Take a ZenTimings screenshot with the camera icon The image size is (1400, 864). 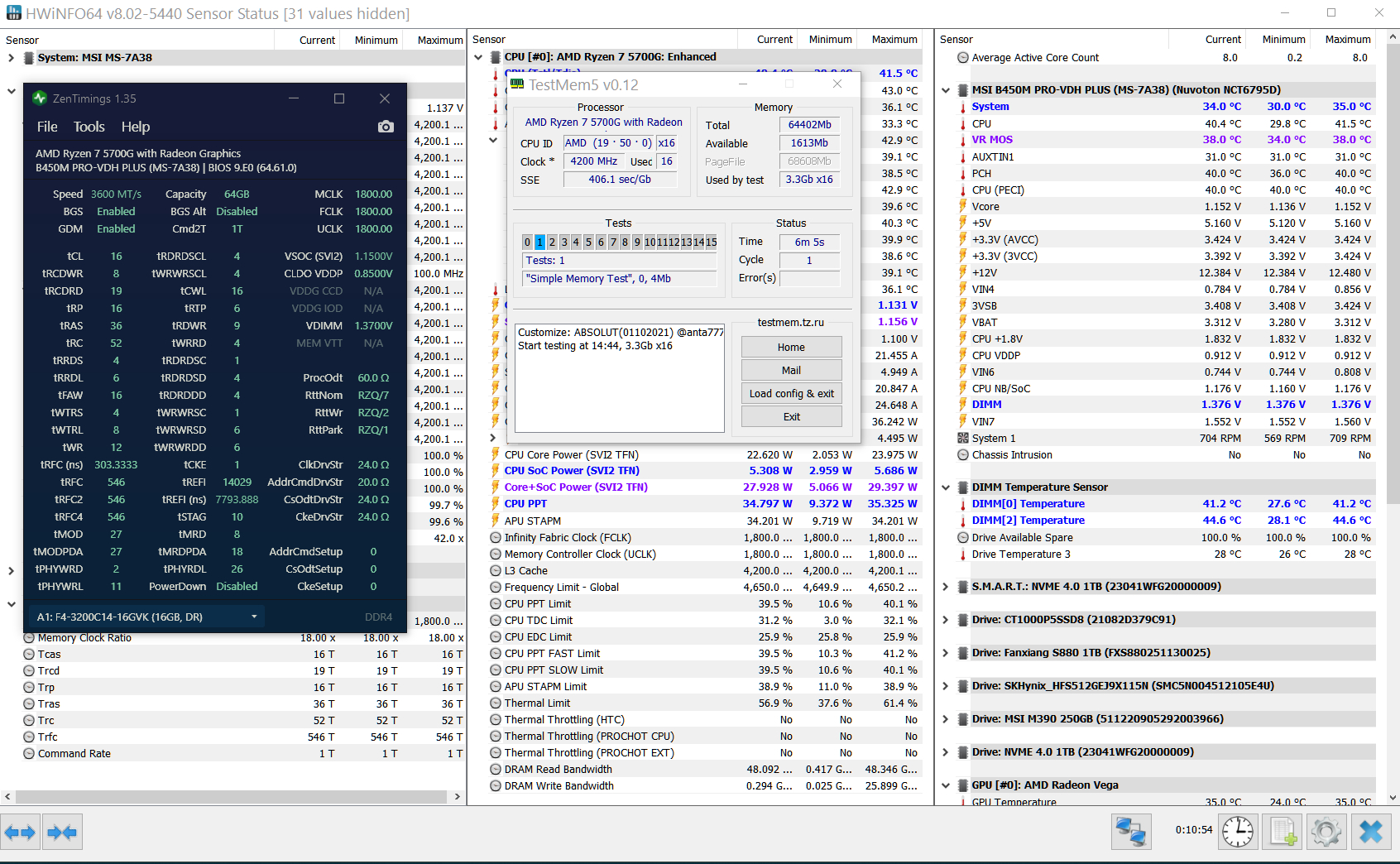(x=386, y=127)
